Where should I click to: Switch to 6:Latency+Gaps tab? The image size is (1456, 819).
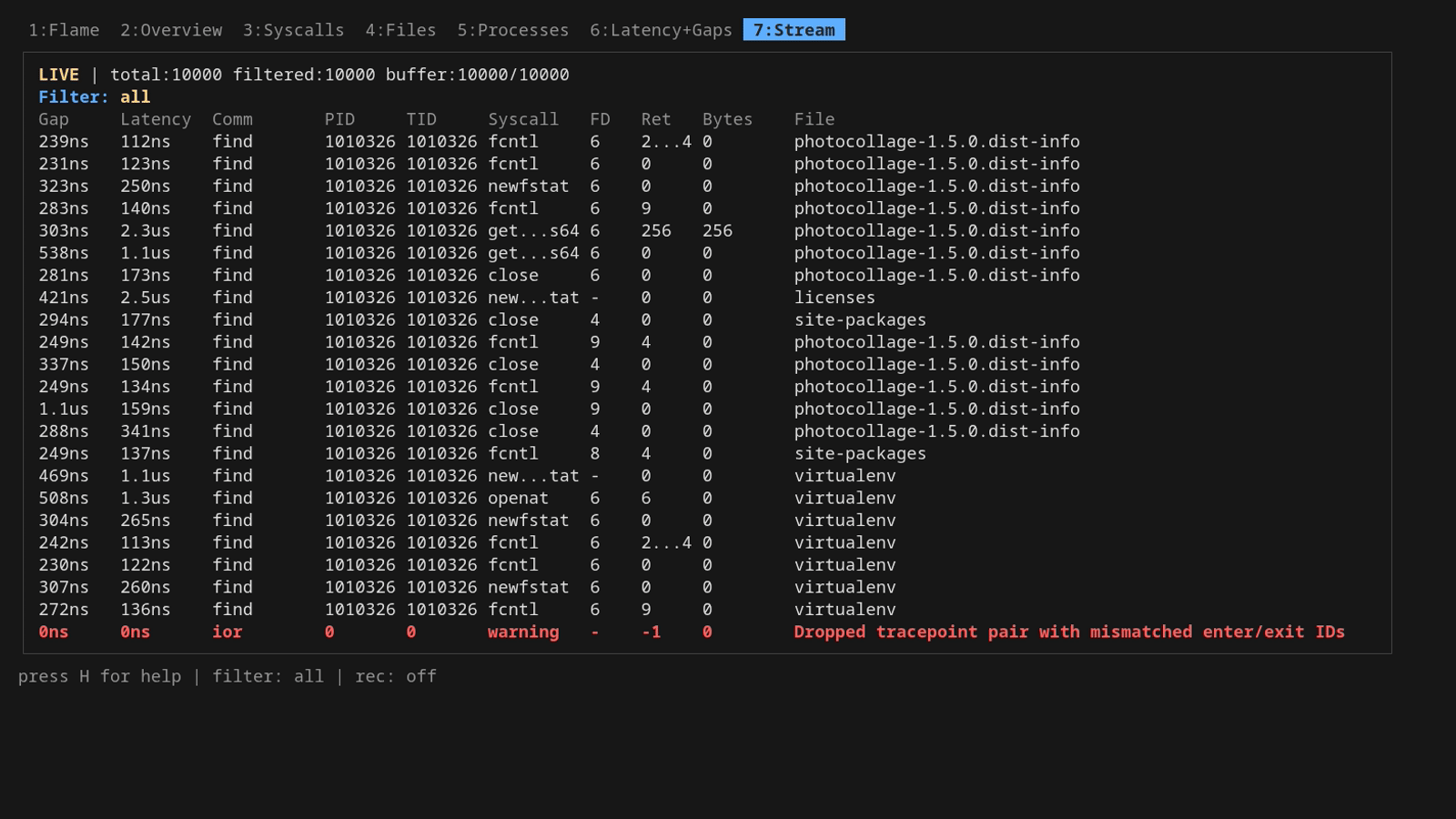(x=661, y=30)
